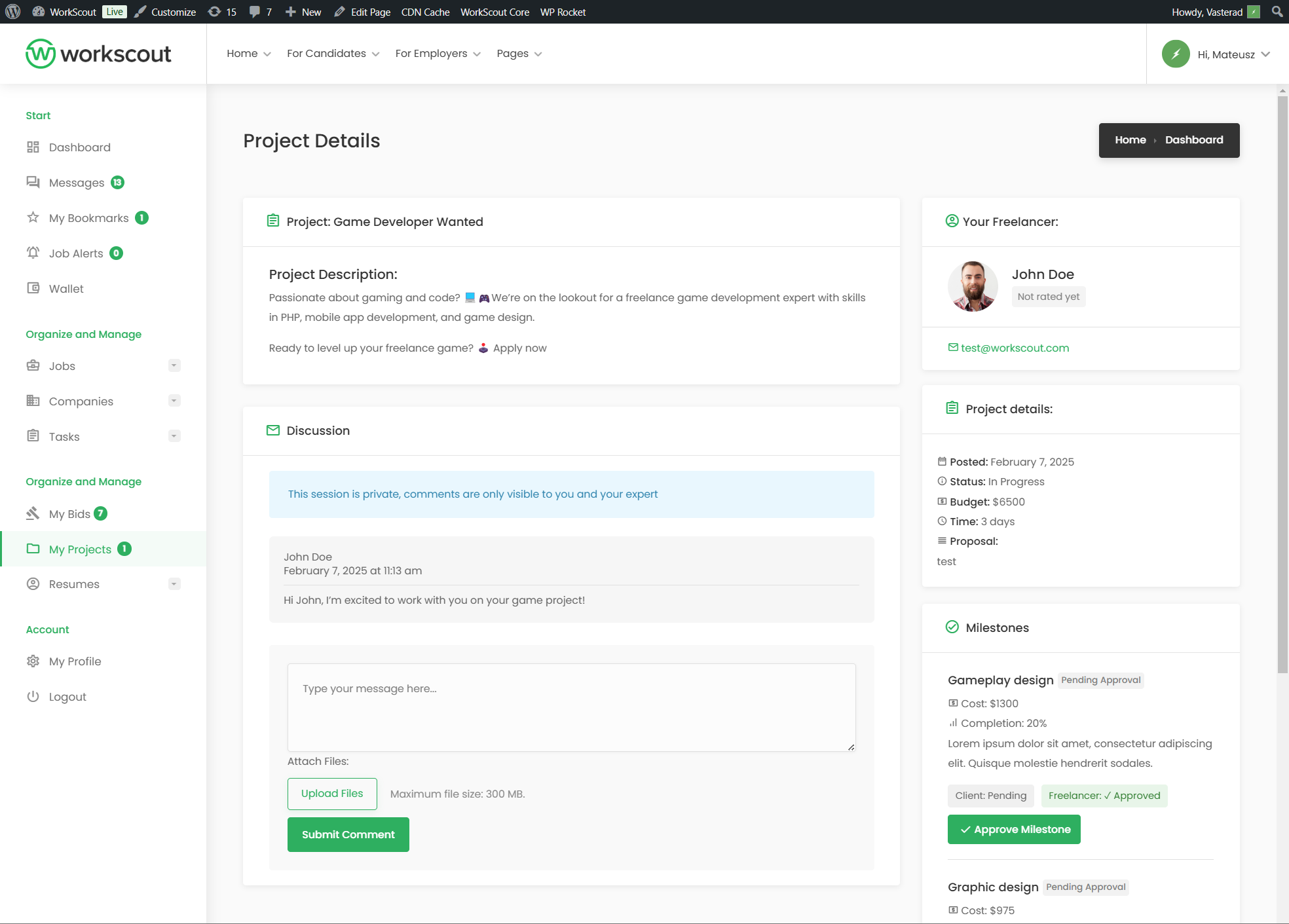Expand the Resumes sidebar submenu
This screenshot has width=1289, height=924.
[x=174, y=583]
